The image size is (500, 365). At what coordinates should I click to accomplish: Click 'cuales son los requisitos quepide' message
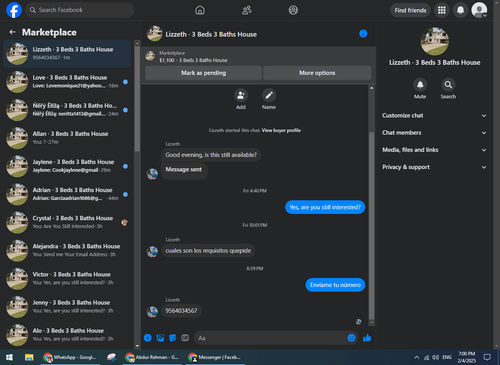208,251
